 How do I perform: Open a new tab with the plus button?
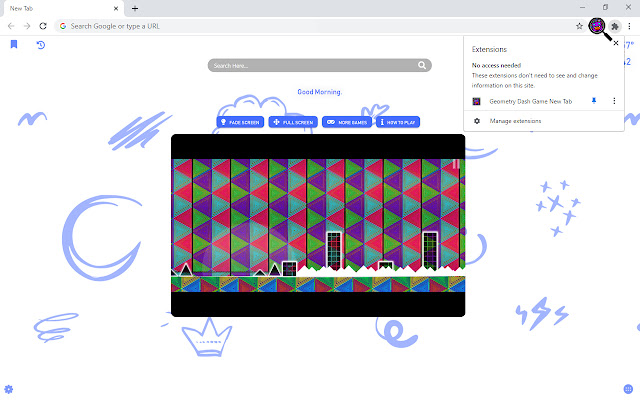point(135,8)
